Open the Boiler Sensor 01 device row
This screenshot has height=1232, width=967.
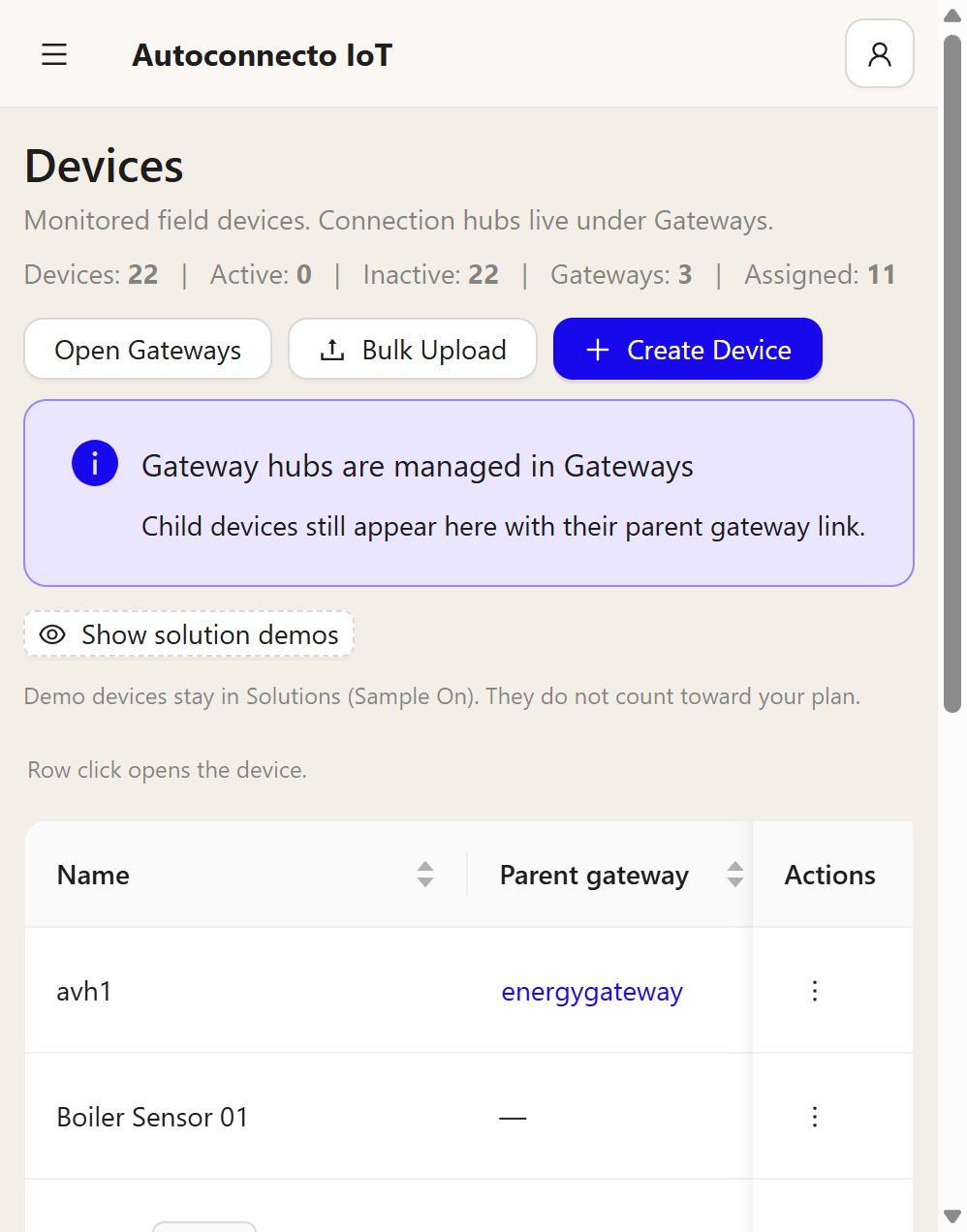coord(469,1117)
